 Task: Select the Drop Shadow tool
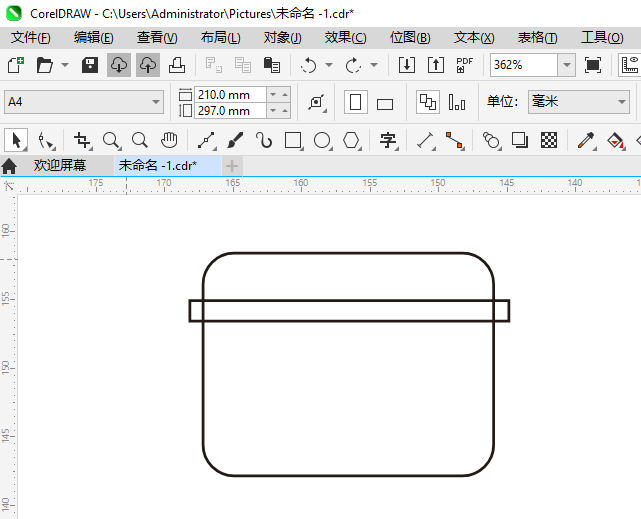pos(520,140)
